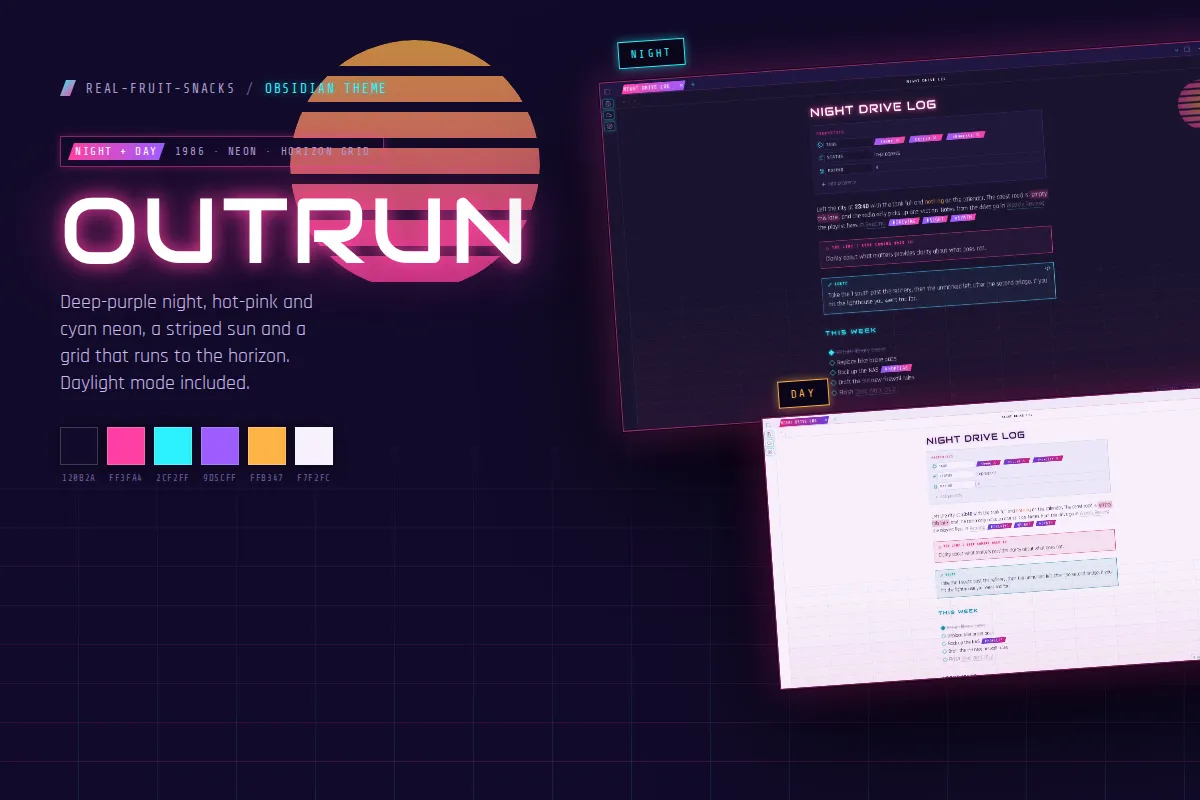This screenshot has height=800, width=1200.
Task: Check the 'Flash' task in night window
Action: pyautogui.click(x=833, y=392)
